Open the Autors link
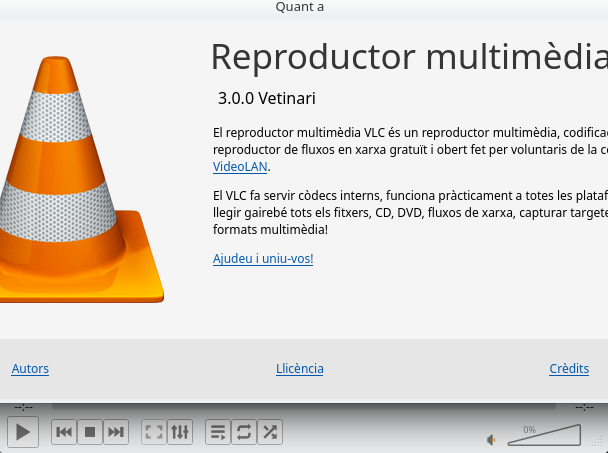608x453 pixels. point(30,368)
